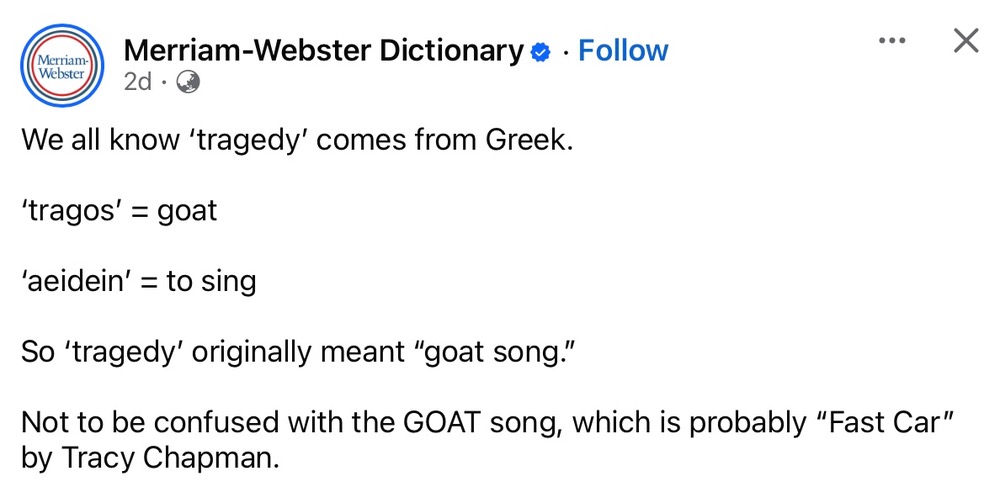Viewport: 1000px width, 487px height.
Task: Open the 2d post timestamp
Action: (x=137, y=83)
